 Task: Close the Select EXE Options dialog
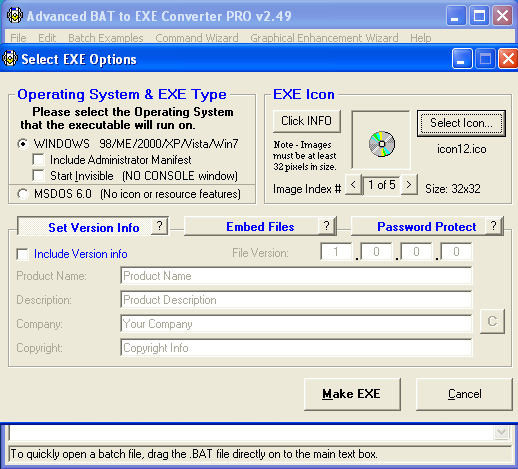[x=508, y=59]
